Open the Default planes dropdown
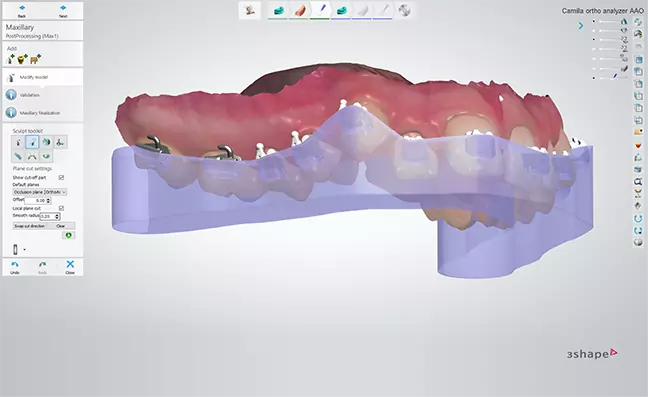 pos(40,192)
